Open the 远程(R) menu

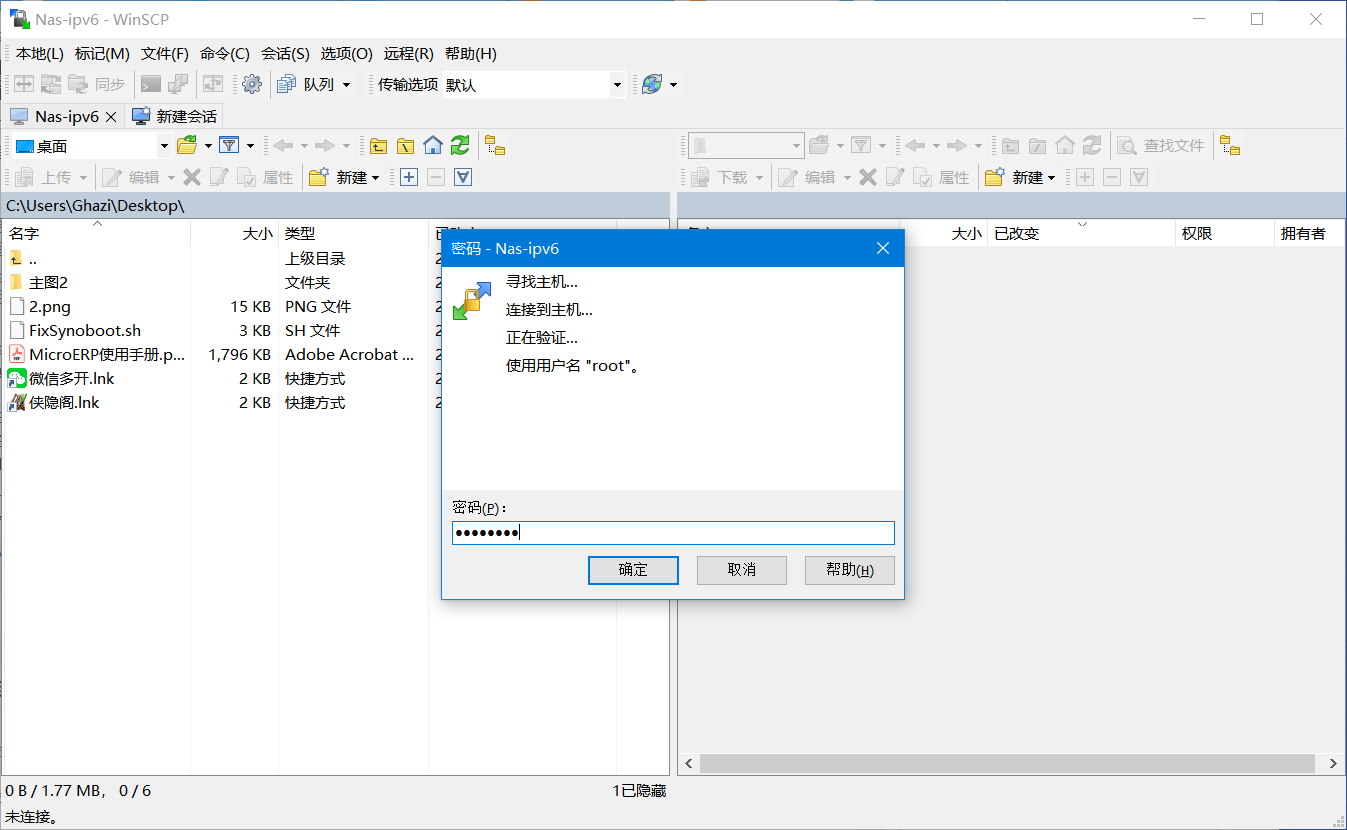pos(408,54)
